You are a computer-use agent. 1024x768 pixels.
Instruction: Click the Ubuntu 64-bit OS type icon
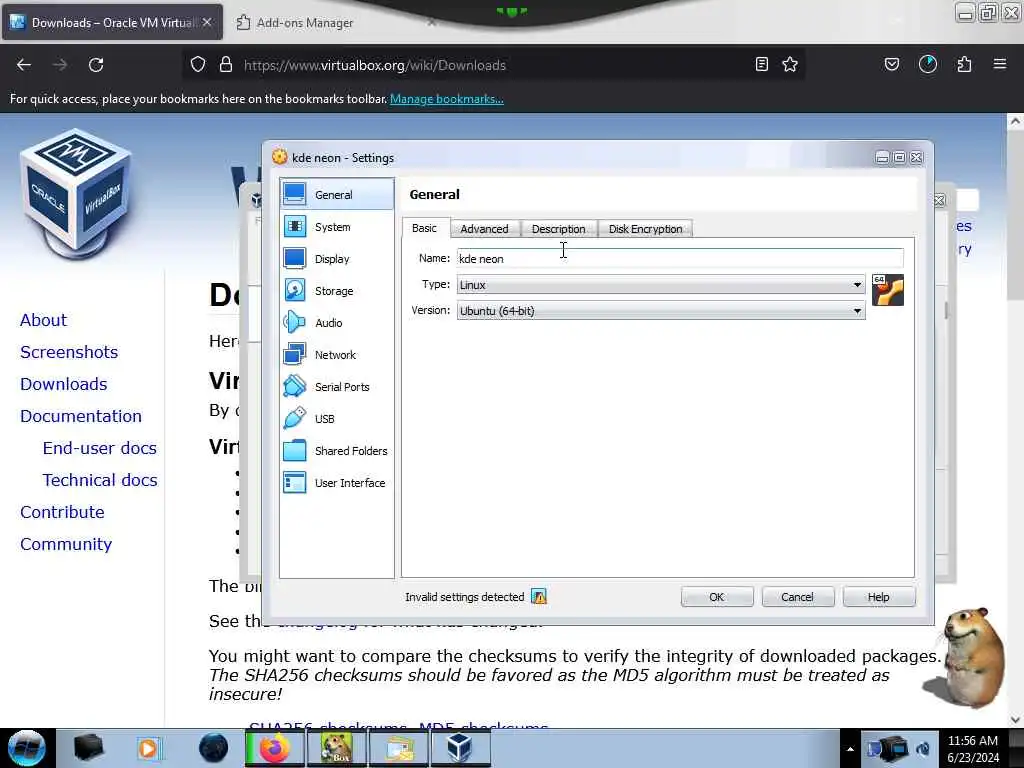888,290
